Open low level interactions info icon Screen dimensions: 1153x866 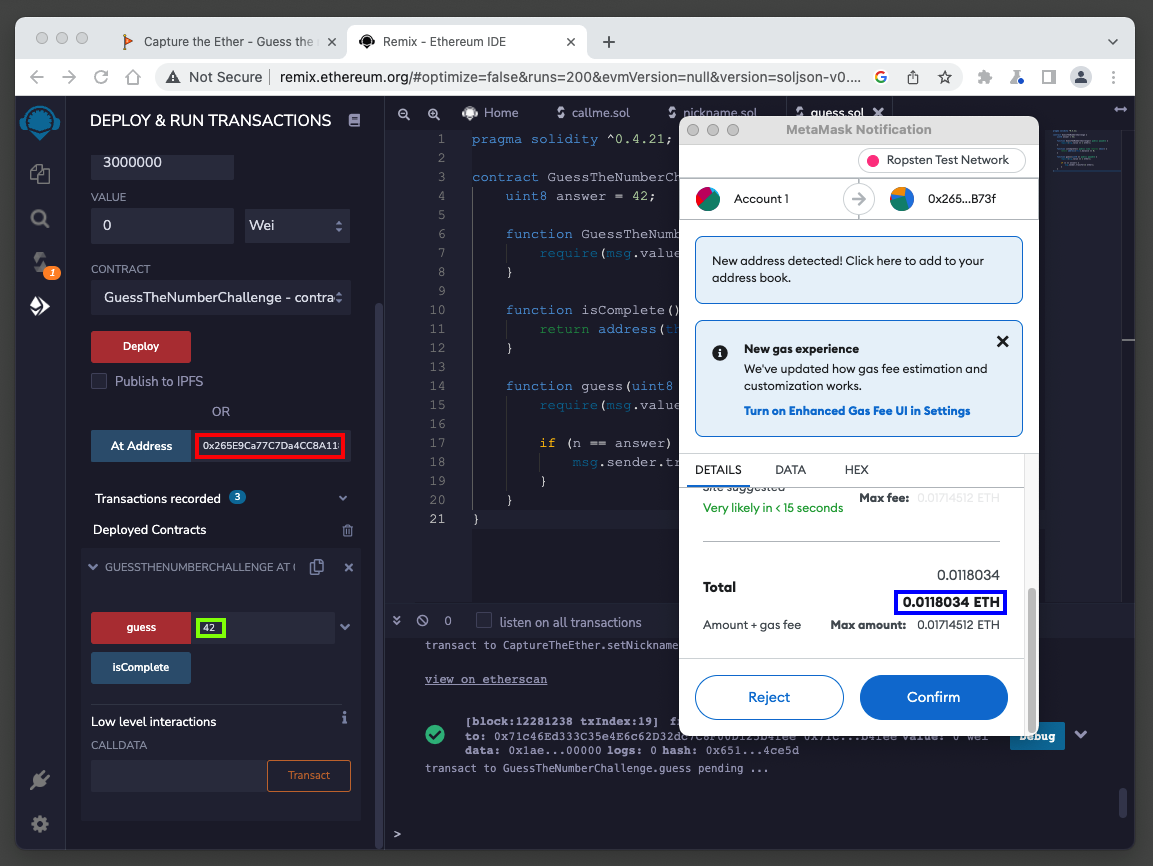[344, 718]
